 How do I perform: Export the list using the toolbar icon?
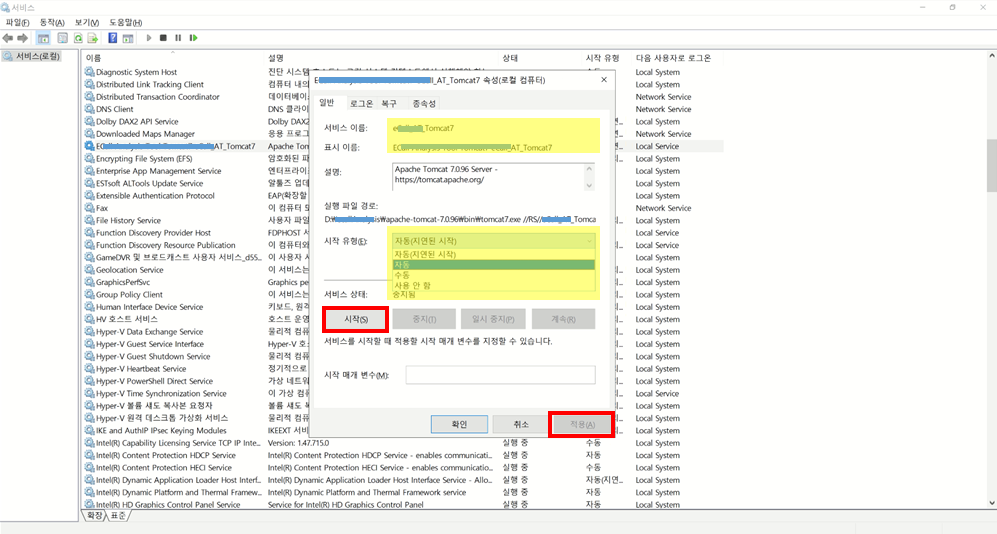[x=93, y=38]
